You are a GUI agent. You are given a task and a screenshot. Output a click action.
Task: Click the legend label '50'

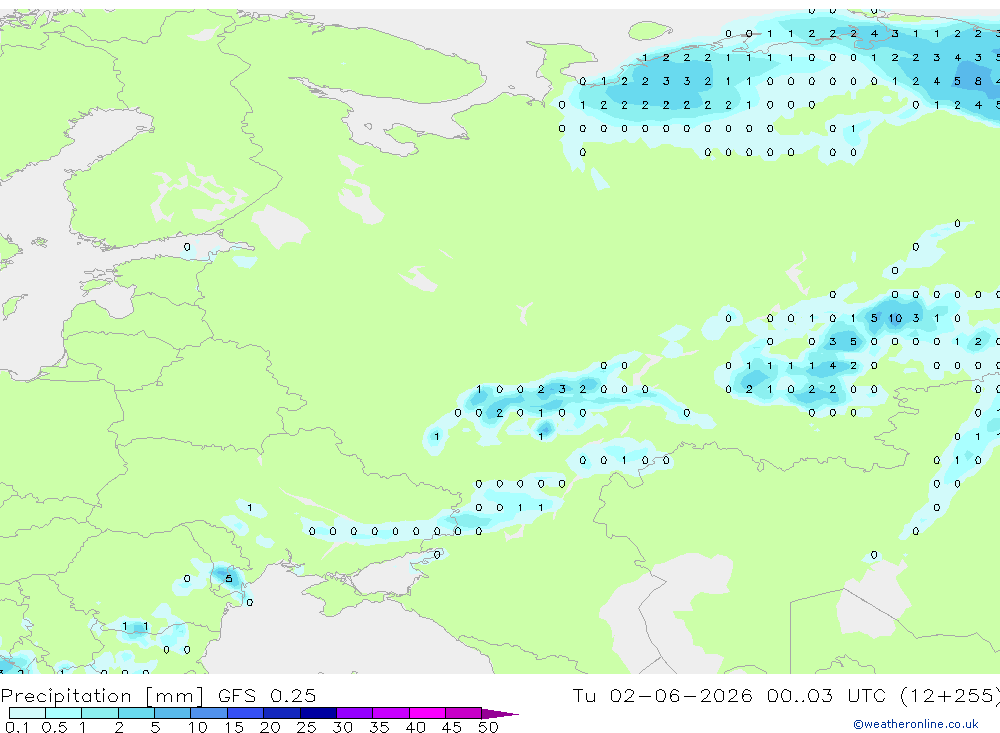point(488,727)
